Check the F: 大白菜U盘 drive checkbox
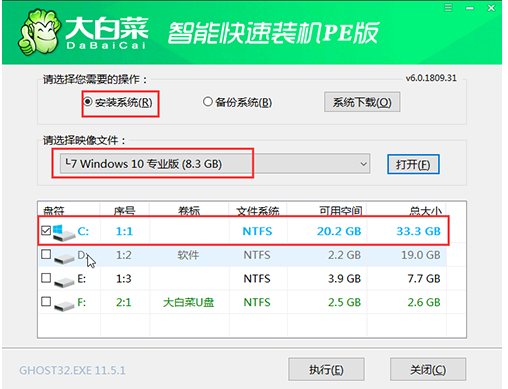 tap(46, 302)
